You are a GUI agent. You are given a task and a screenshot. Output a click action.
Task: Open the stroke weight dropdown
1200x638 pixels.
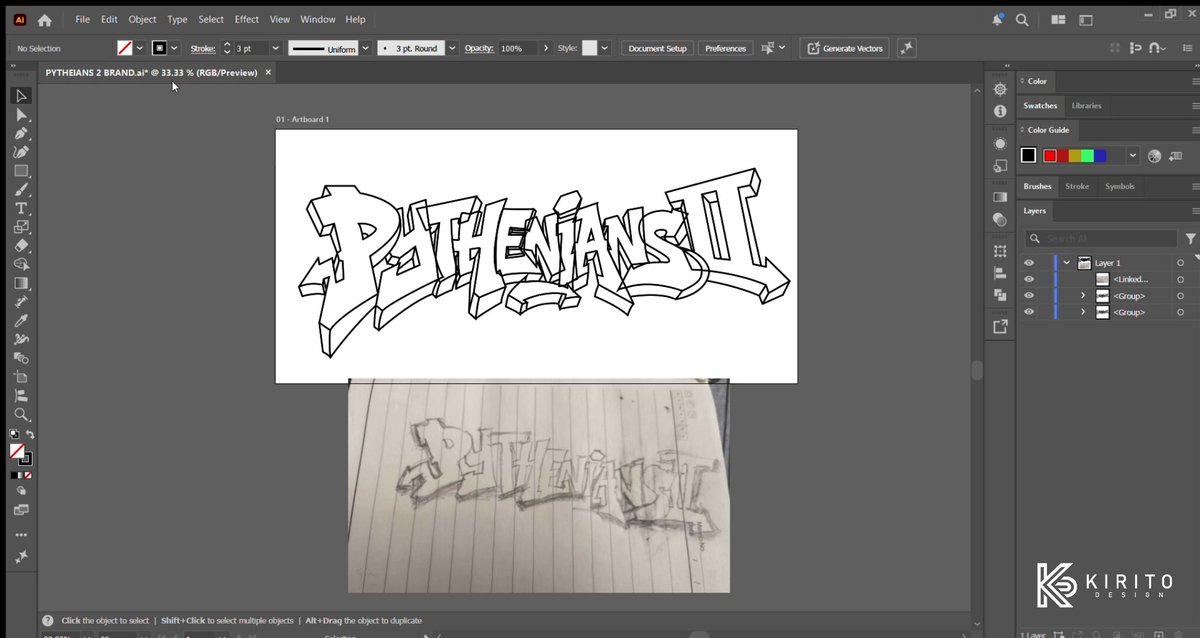275,48
